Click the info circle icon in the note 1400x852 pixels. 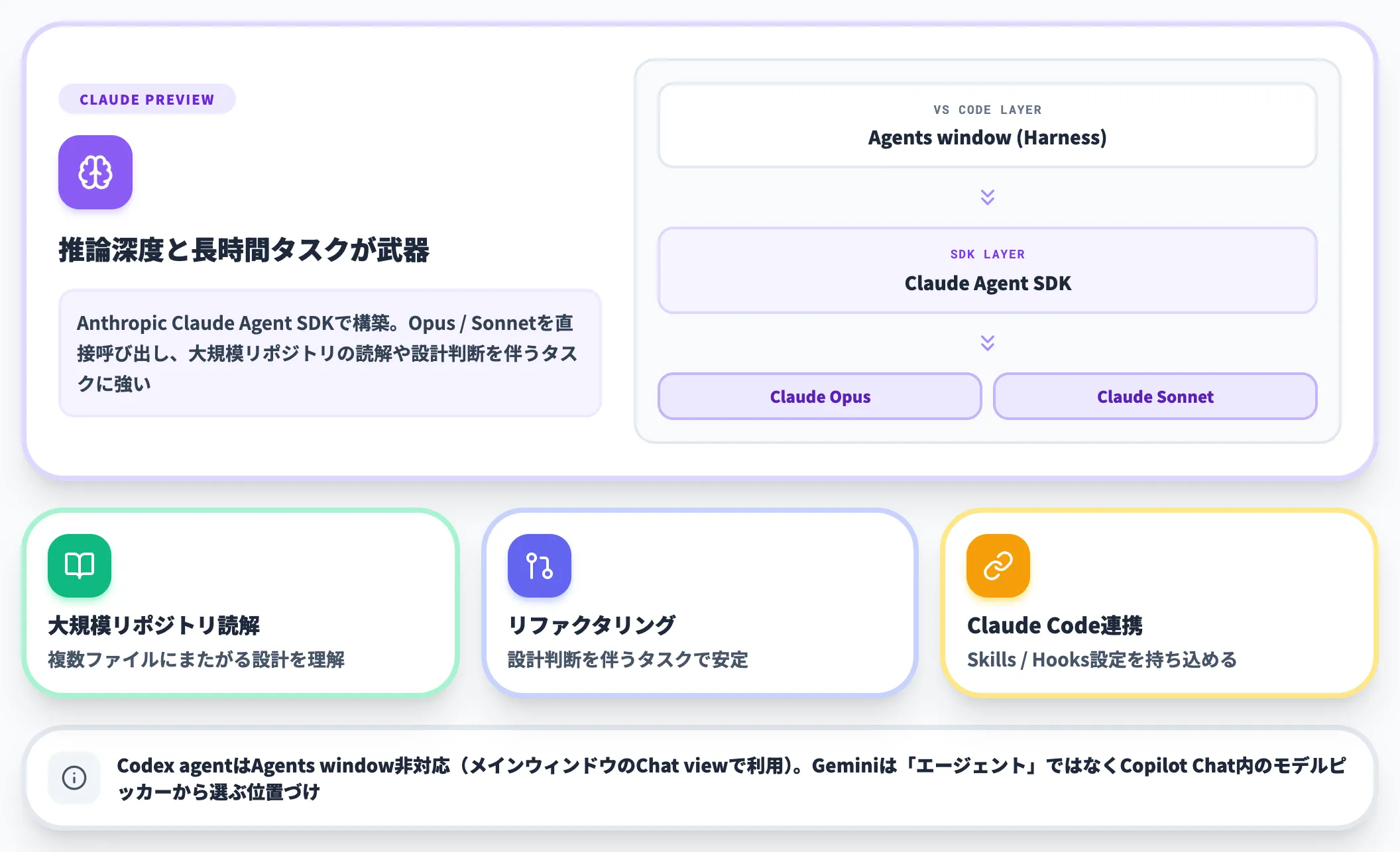point(74,778)
